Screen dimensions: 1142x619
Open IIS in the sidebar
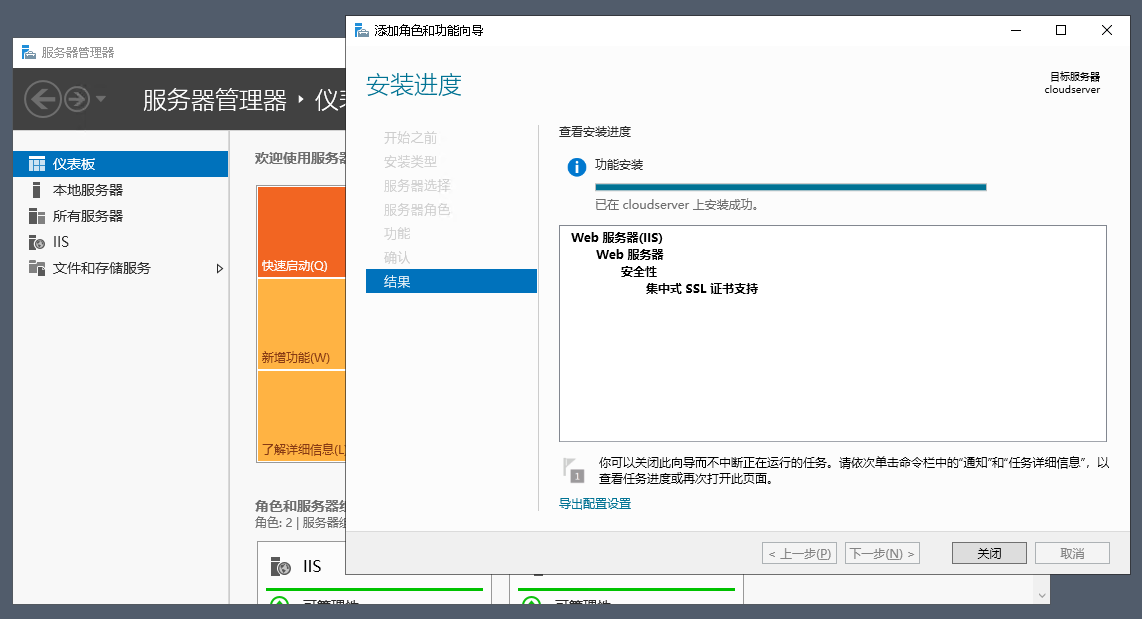pos(121,242)
